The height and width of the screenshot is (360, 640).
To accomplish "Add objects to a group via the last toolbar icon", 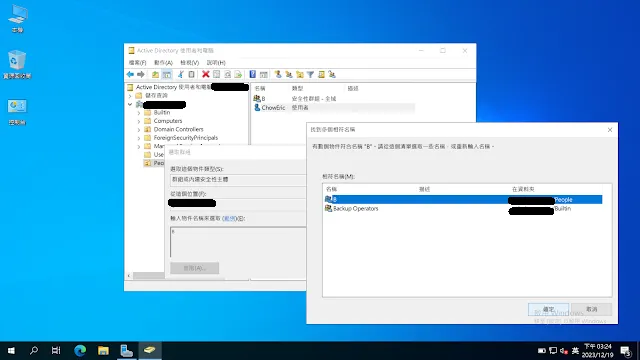I will pyautogui.click(x=332, y=74).
